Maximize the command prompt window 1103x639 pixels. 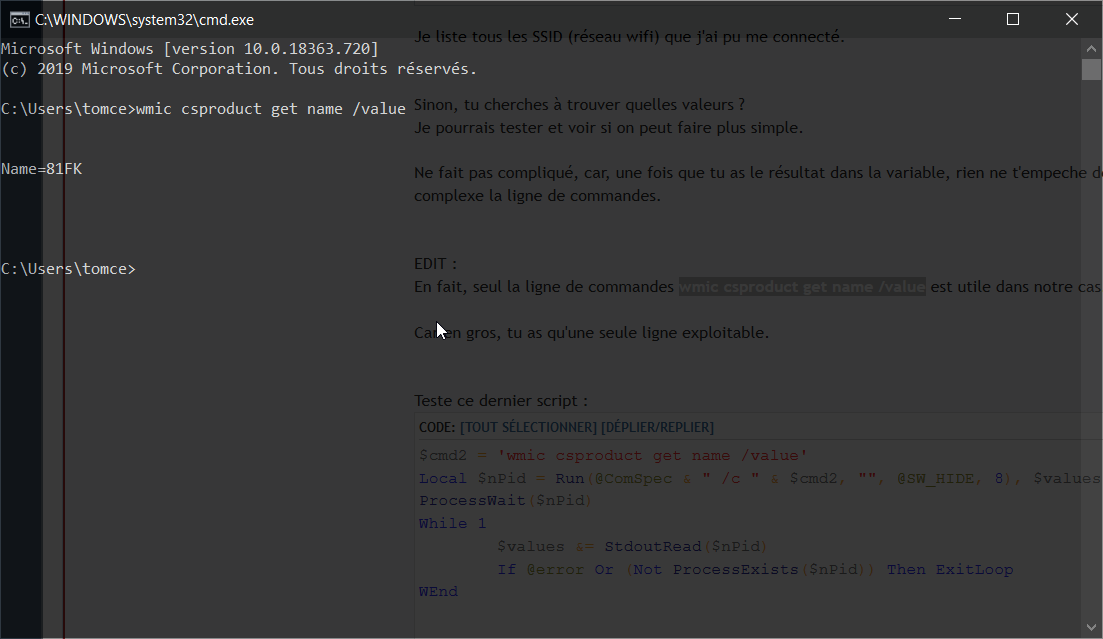(x=1012, y=19)
